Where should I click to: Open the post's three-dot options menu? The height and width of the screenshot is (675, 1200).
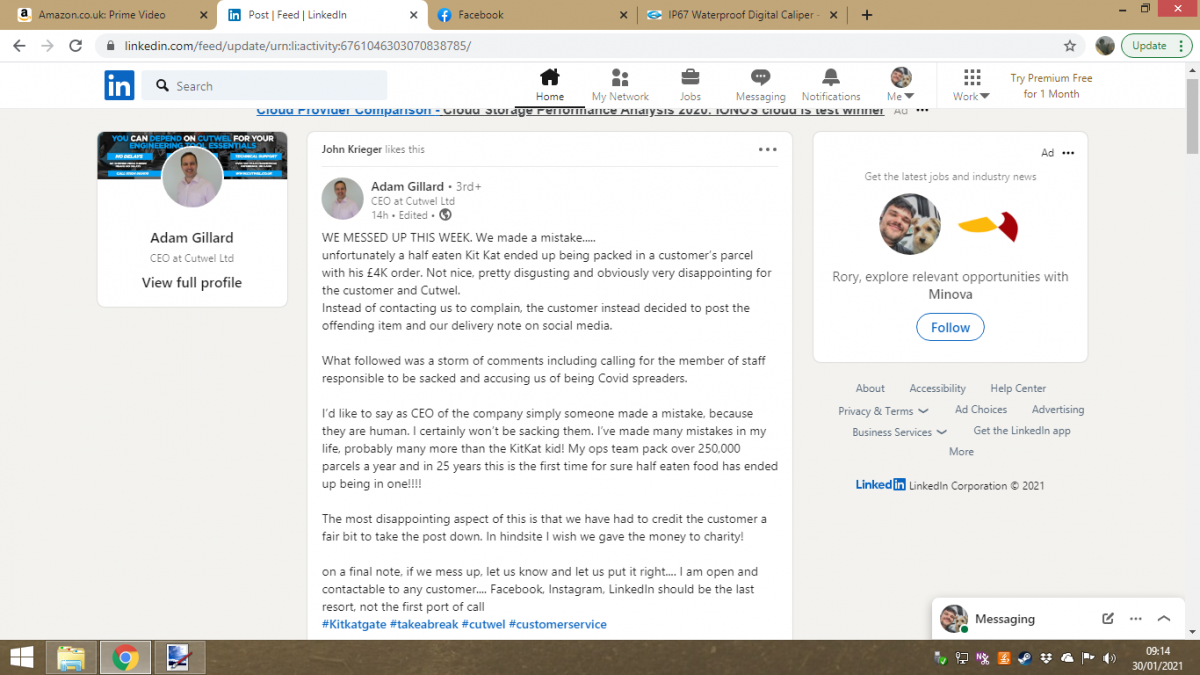767,149
